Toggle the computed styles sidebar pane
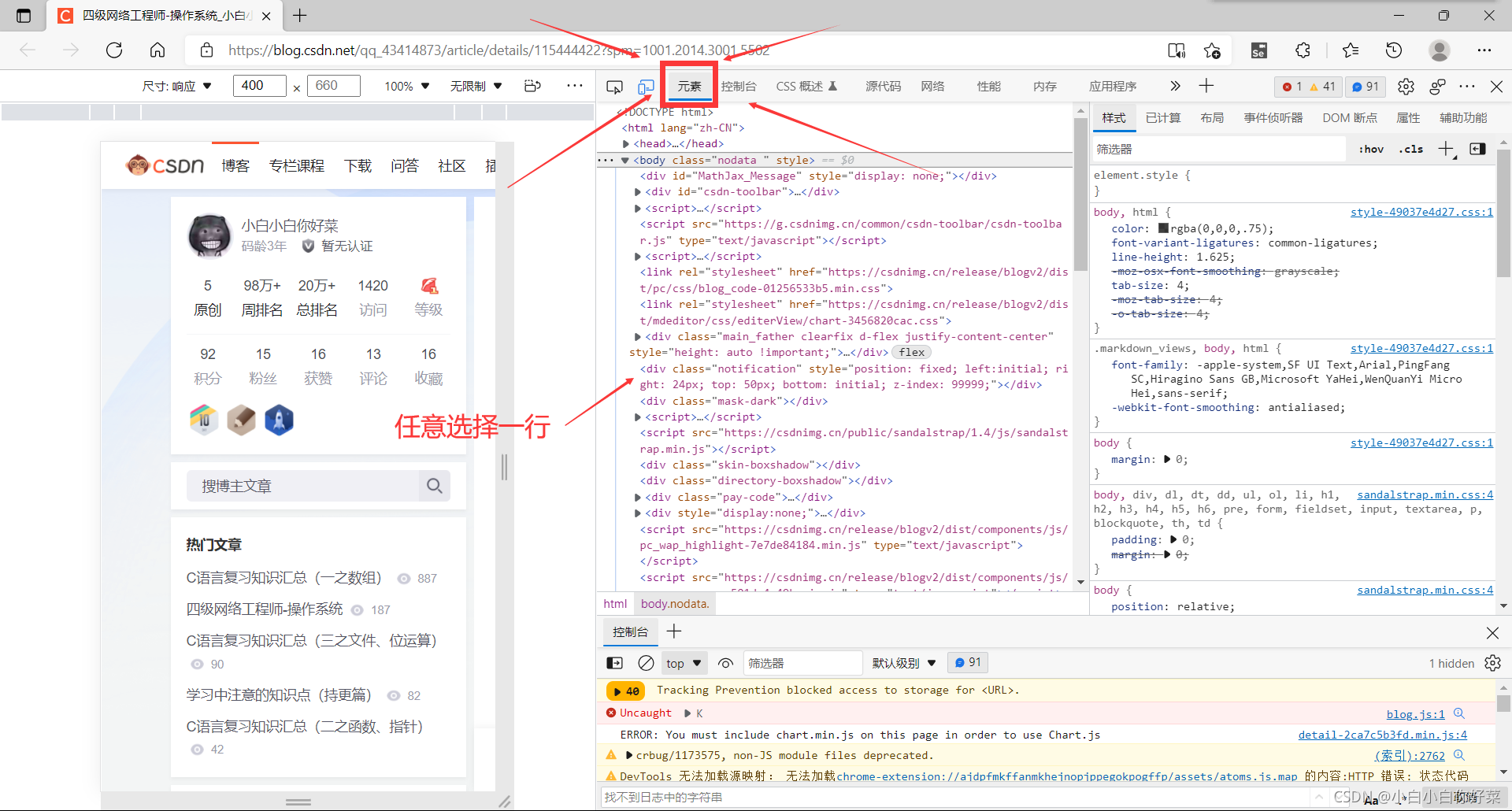Screen dimensions: 1512x811 [1477, 149]
